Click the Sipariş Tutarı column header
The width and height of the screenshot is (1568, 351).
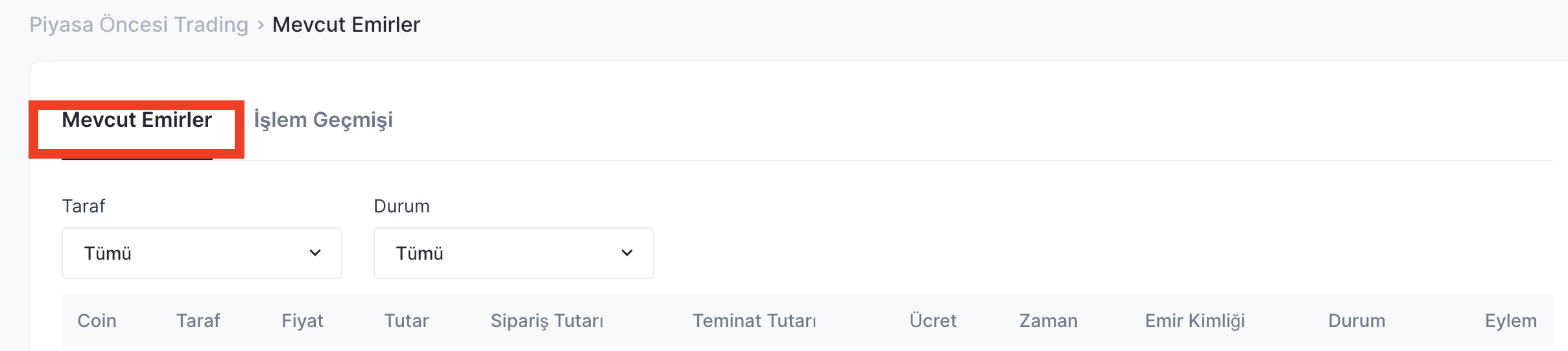[x=547, y=321]
